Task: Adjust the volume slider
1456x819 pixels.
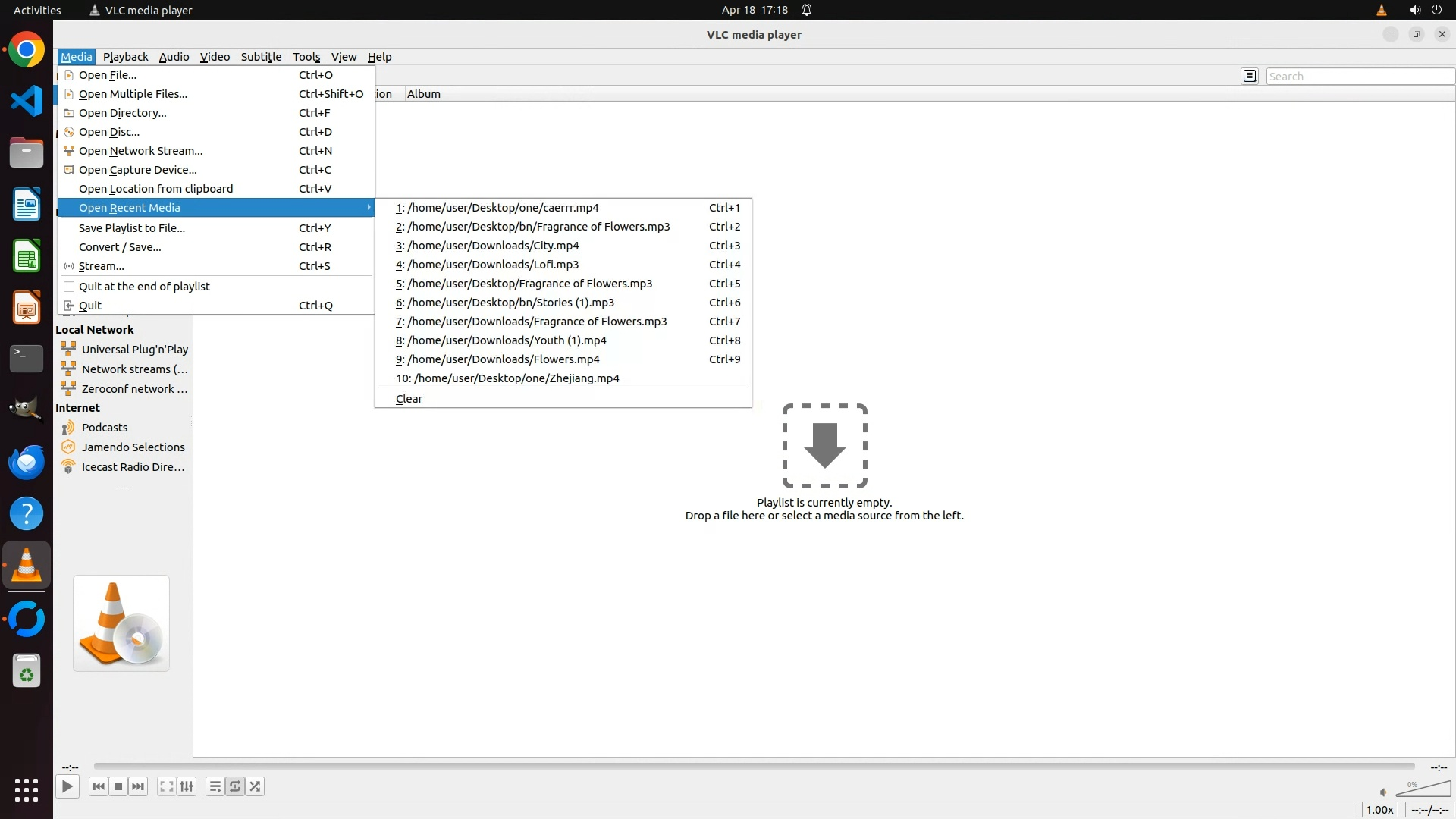Action: coord(1423,790)
